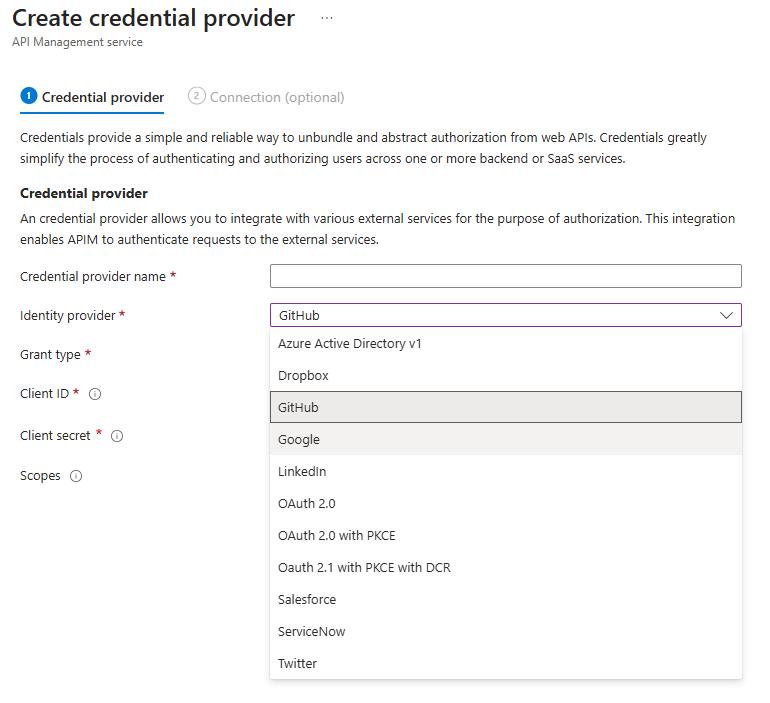This screenshot has width=770, height=703.
Task: Pick Google as identity provider
Action: coord(299,440)
